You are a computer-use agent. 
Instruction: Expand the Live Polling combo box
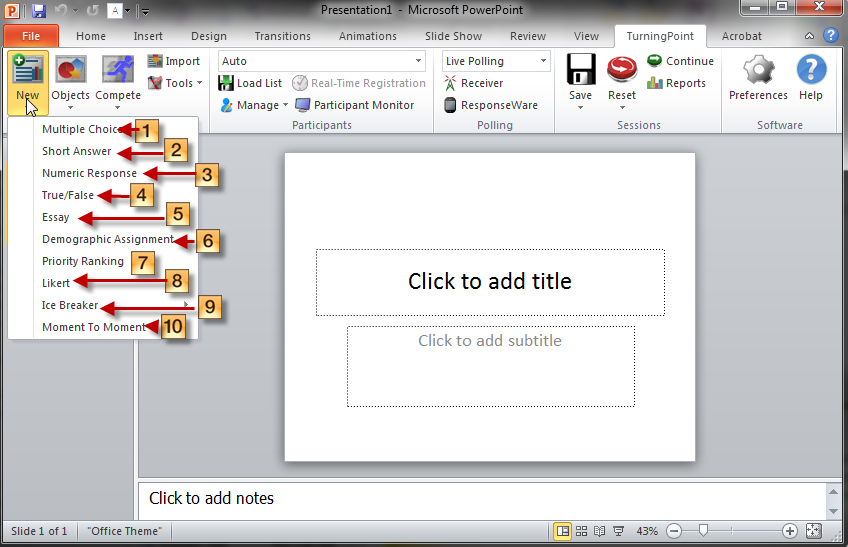tap(543, 61)
